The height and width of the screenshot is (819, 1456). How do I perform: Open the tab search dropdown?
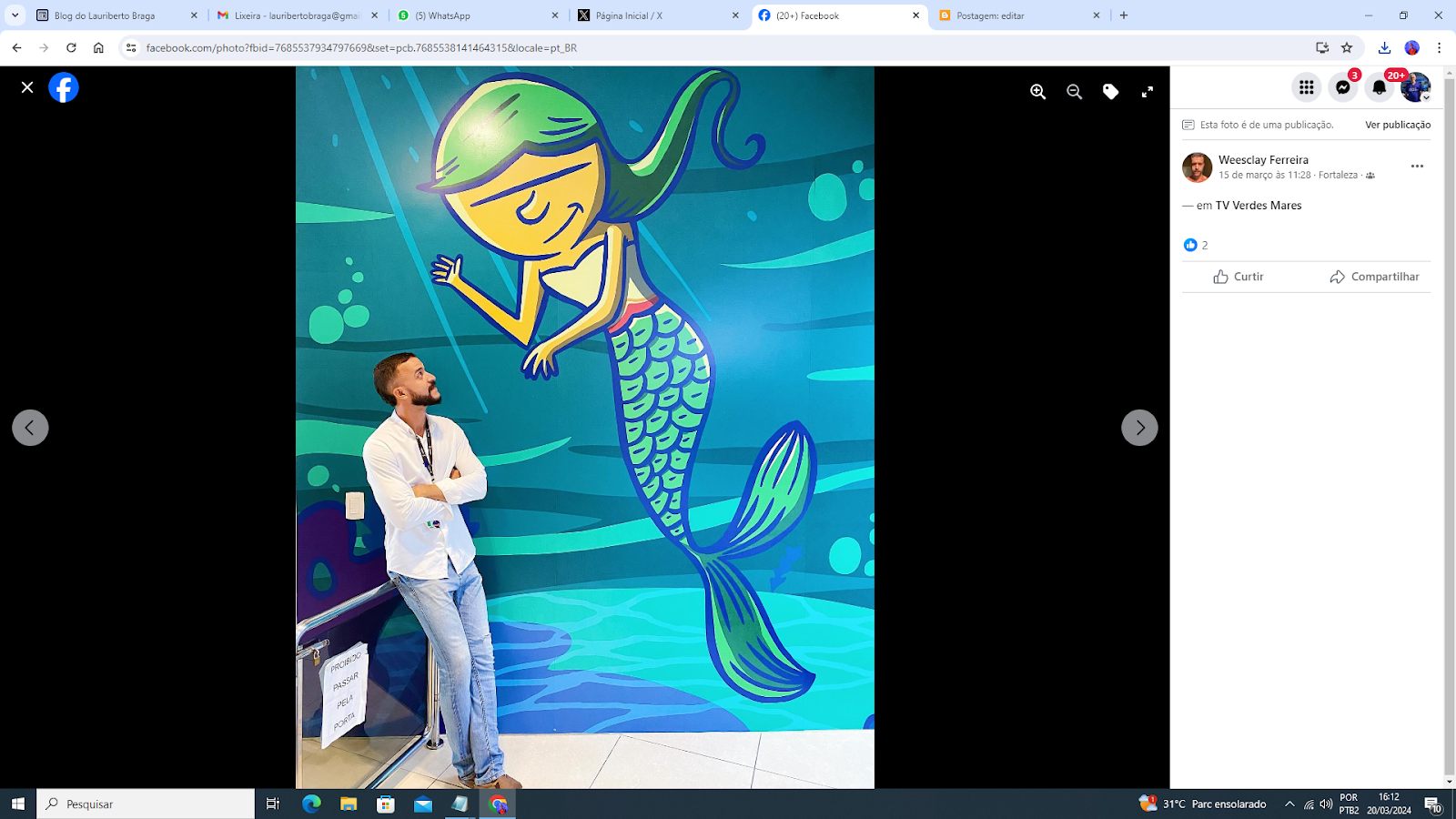coord(15,15)
